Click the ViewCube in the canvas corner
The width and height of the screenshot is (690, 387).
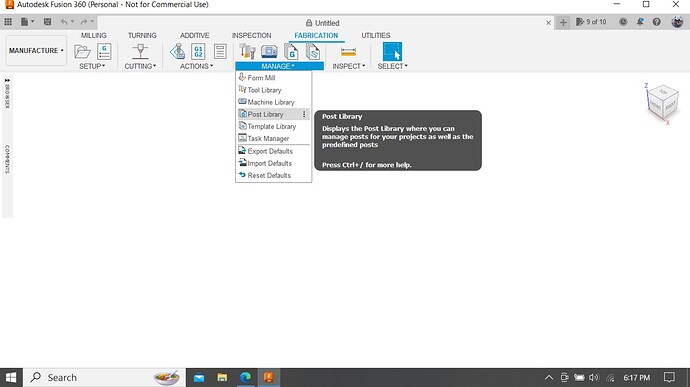point(663,103)
